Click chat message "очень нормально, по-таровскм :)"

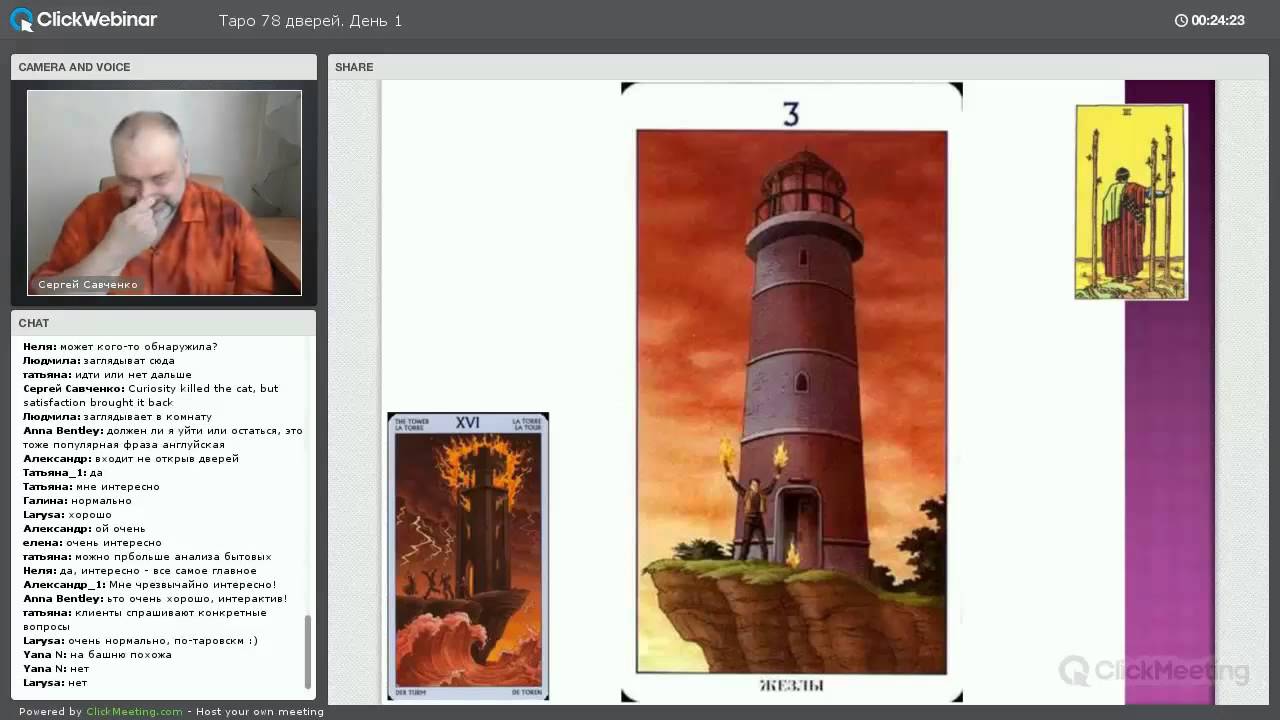click(x=163, y=641)
